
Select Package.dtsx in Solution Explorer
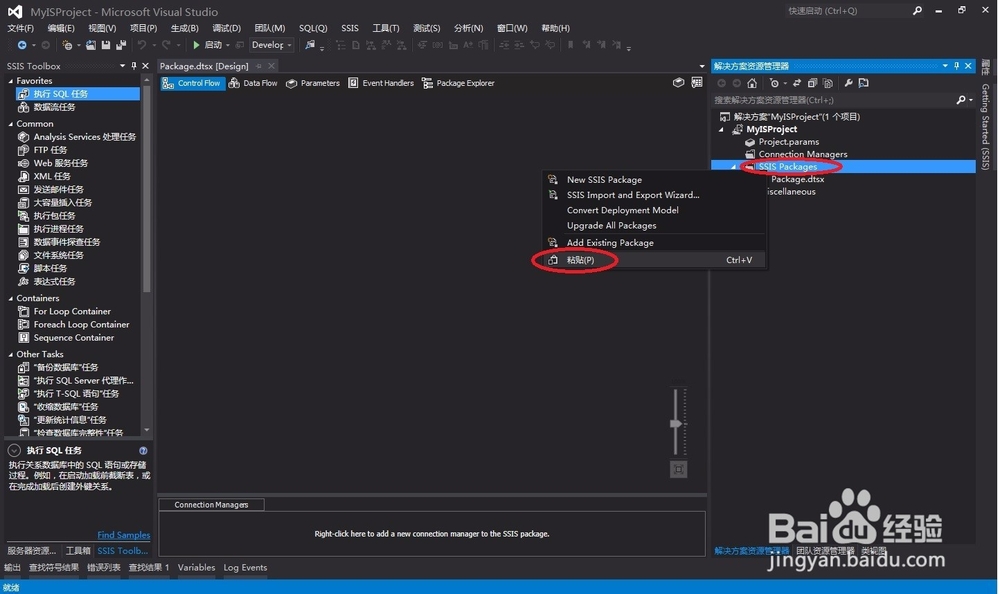click(x=797, y=179)
